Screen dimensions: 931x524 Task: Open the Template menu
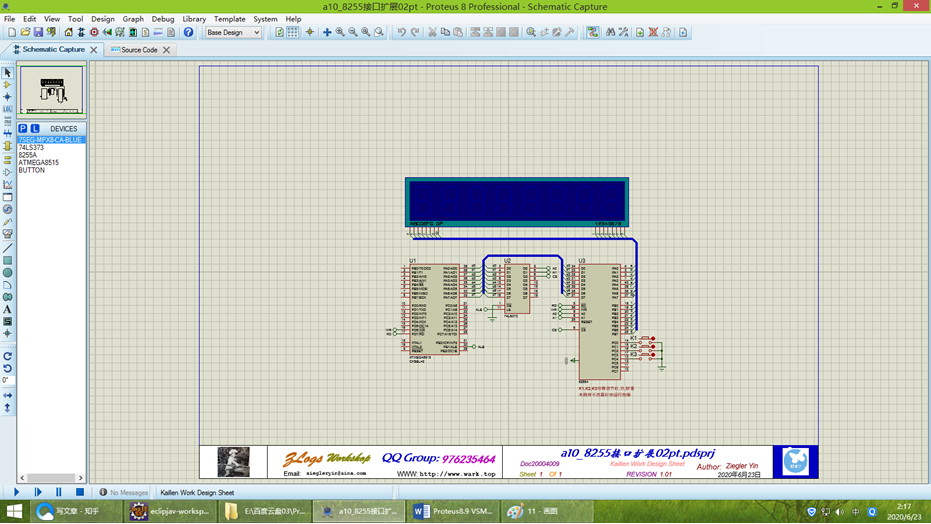(230, 19)
